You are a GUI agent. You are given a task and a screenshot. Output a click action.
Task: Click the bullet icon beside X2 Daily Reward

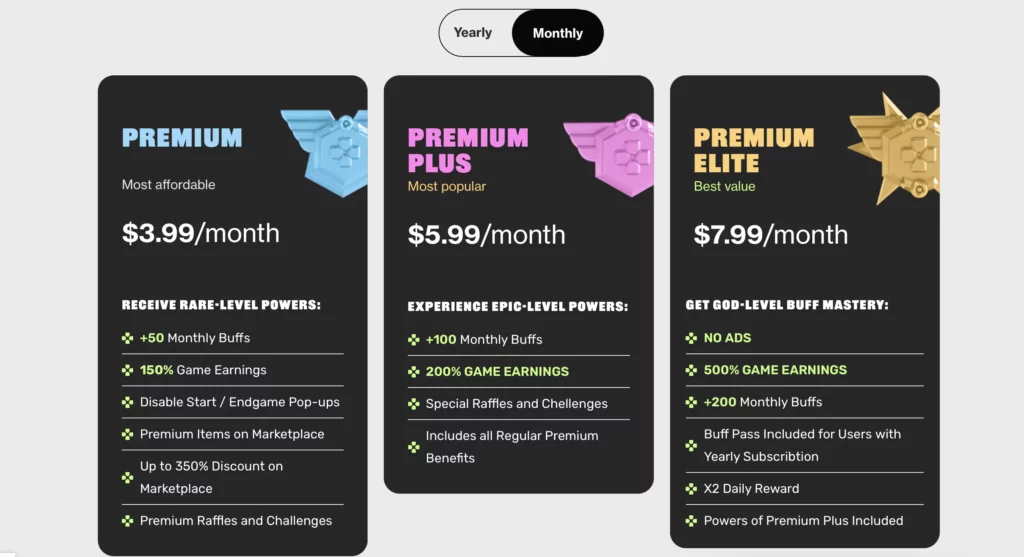tap(692, 488)
